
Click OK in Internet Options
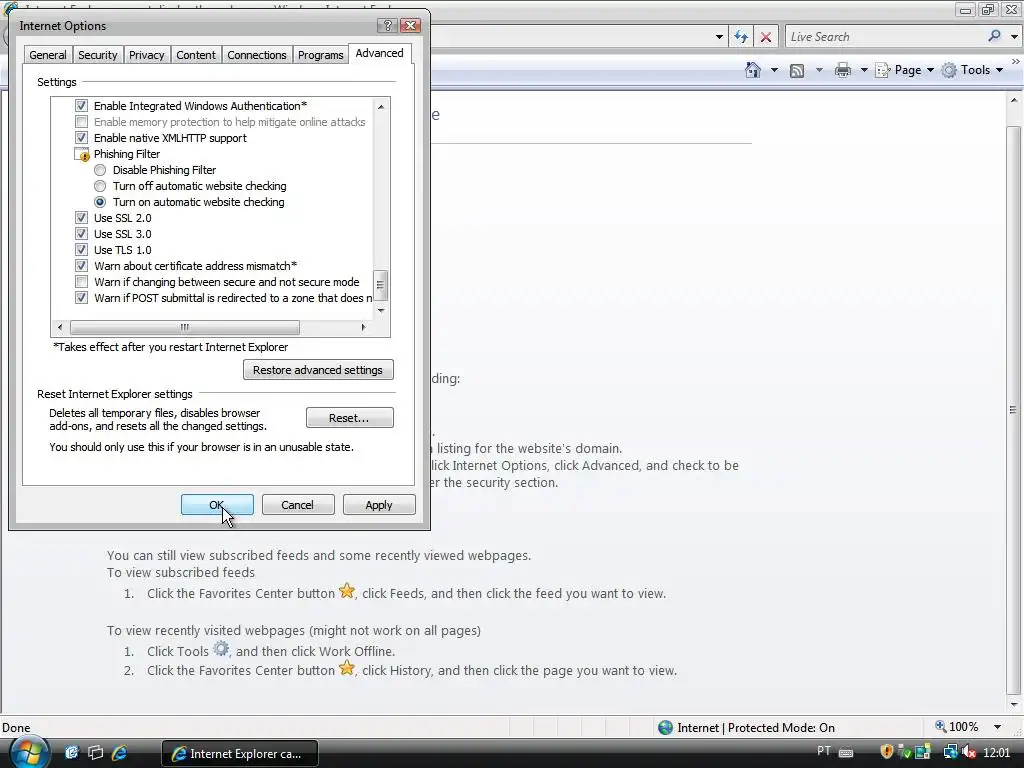tap(217, 505)
